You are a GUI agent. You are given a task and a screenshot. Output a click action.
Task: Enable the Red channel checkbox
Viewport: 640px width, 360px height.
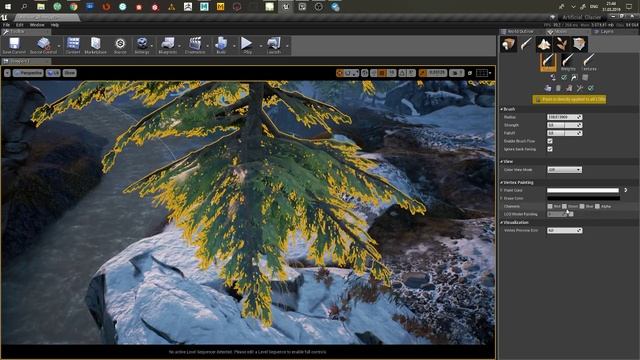(550, 207)
